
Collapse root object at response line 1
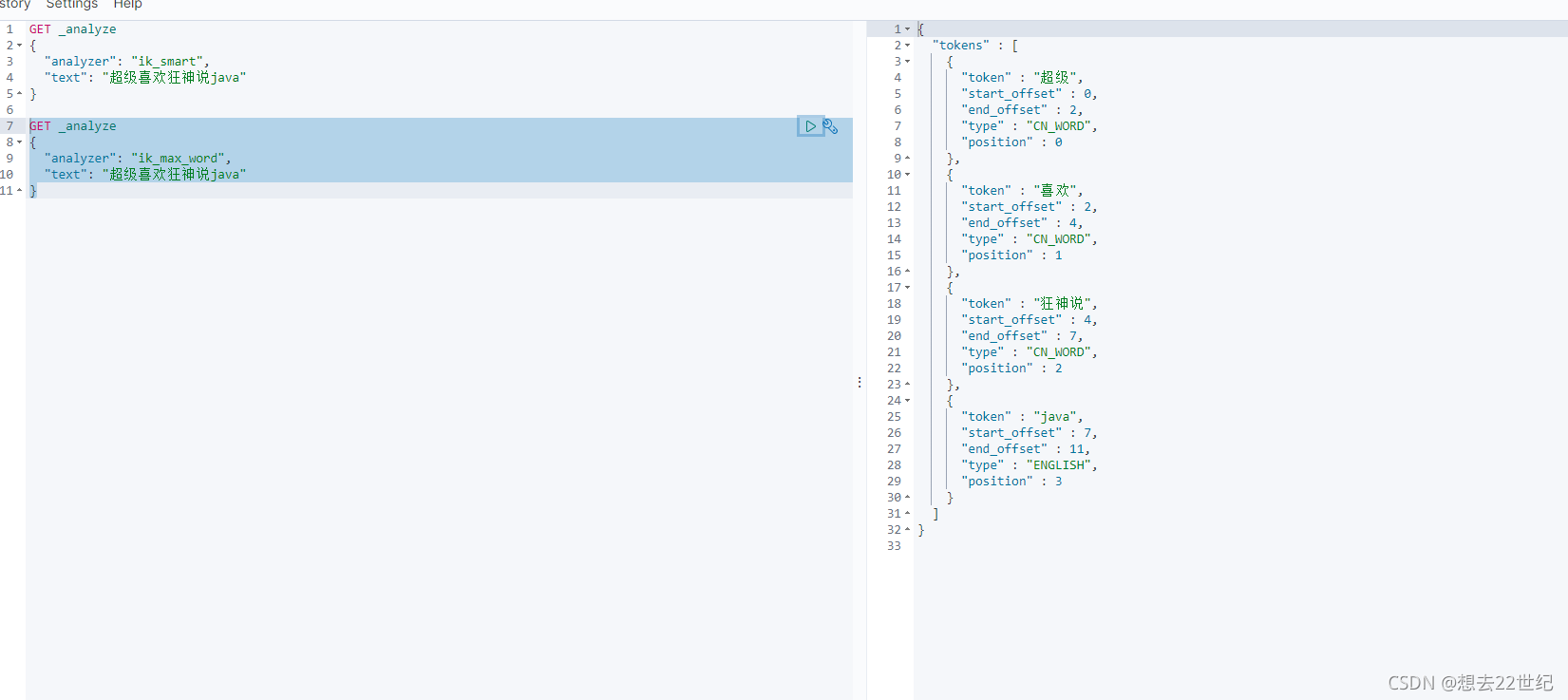coord(907,29)
